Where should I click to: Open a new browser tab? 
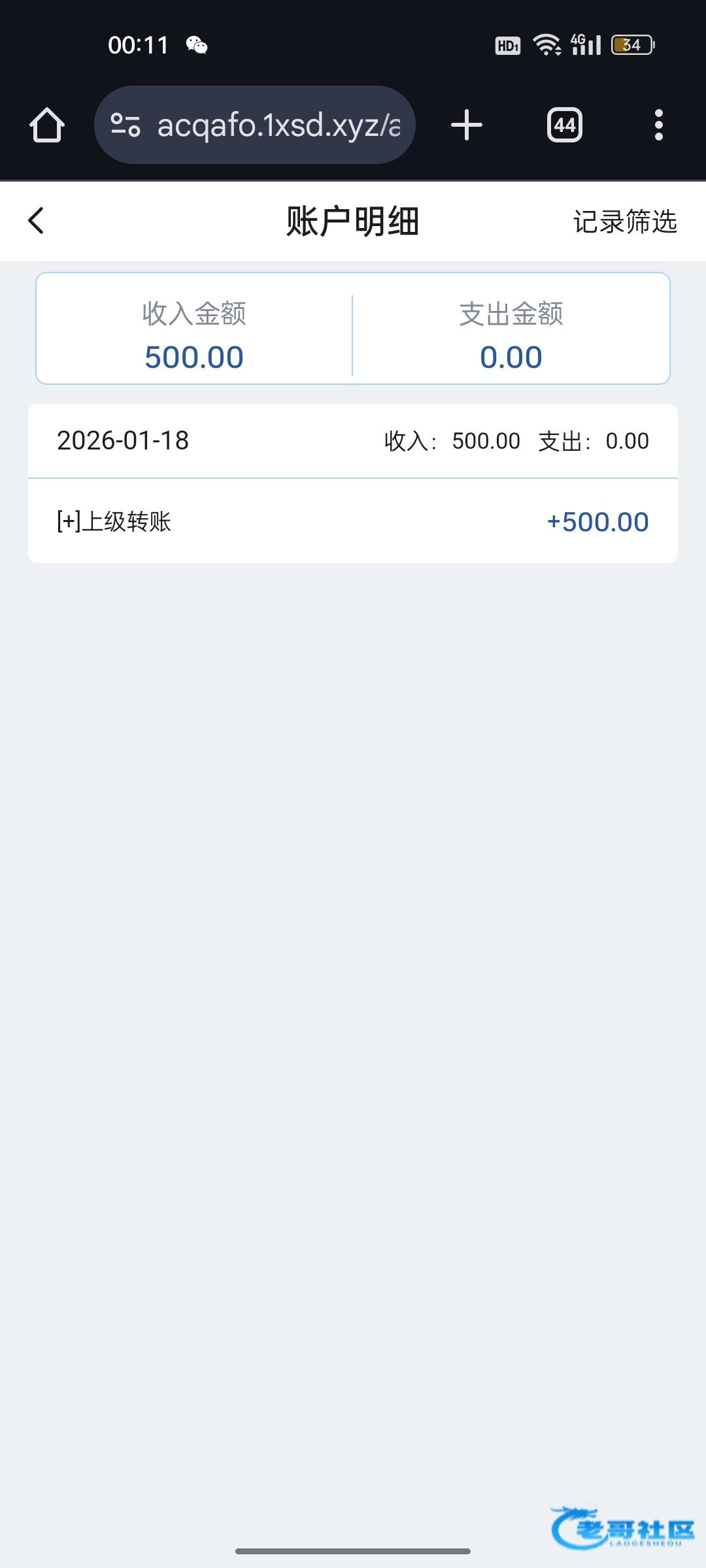coord(467,125)
